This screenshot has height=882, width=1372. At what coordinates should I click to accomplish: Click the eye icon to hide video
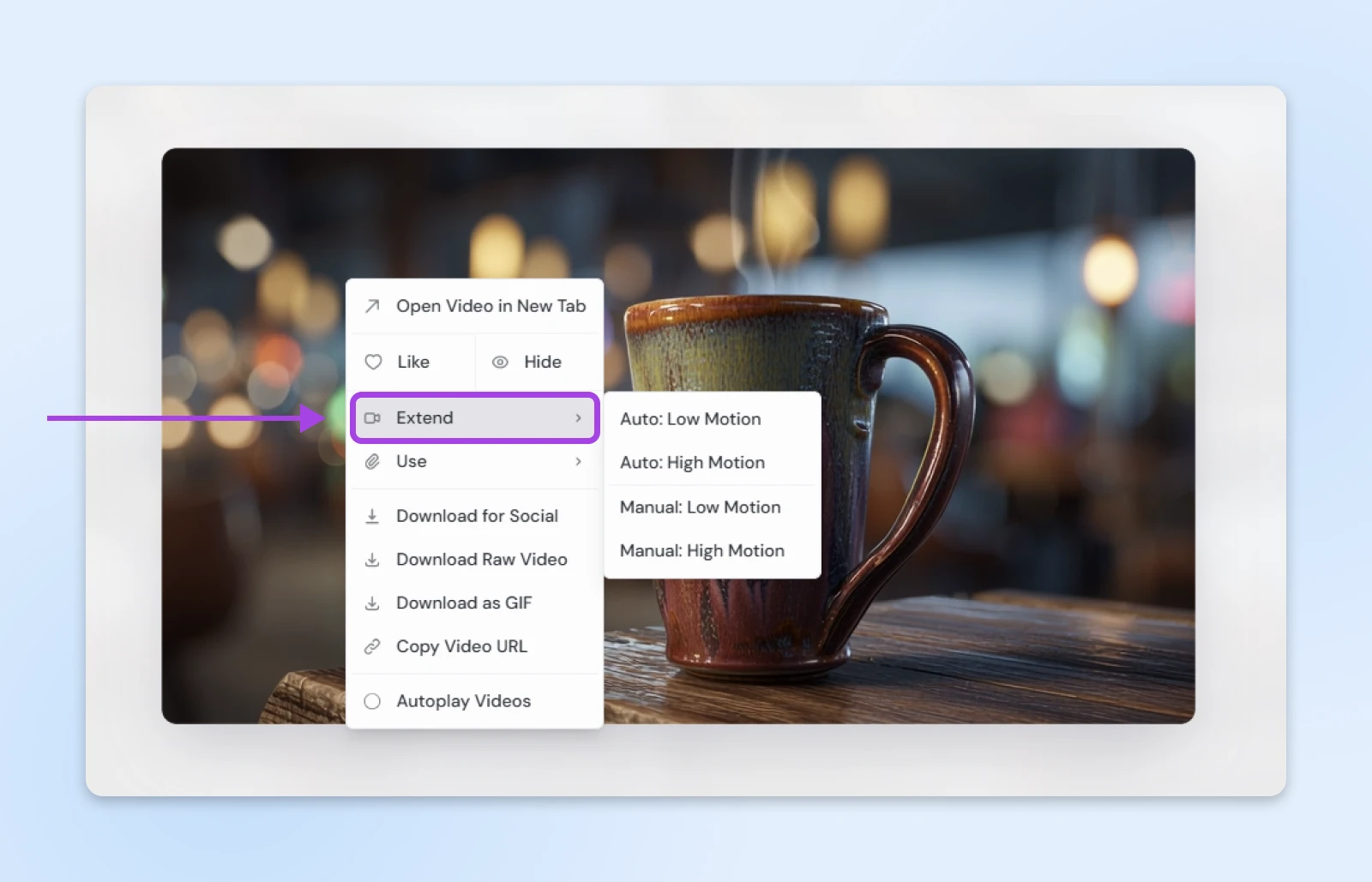(x=500, y=362)
